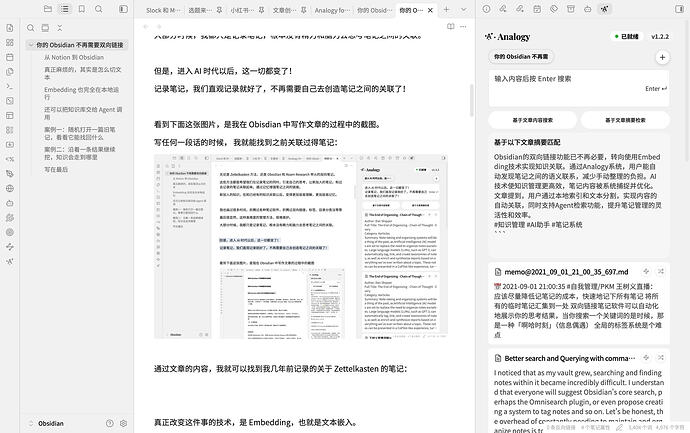Navigate back with the left arrow

pyautogui.click(x=146, y=26)
